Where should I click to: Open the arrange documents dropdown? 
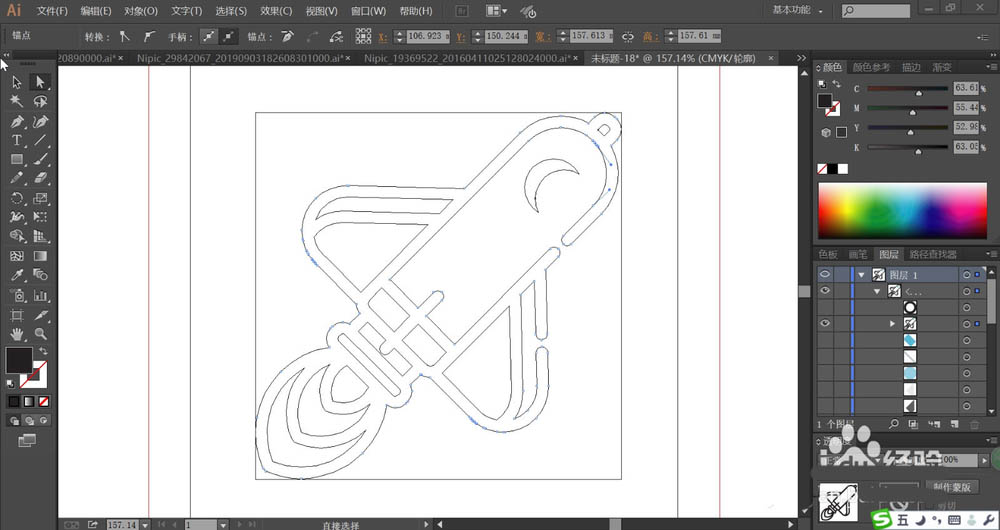[496, 11]
